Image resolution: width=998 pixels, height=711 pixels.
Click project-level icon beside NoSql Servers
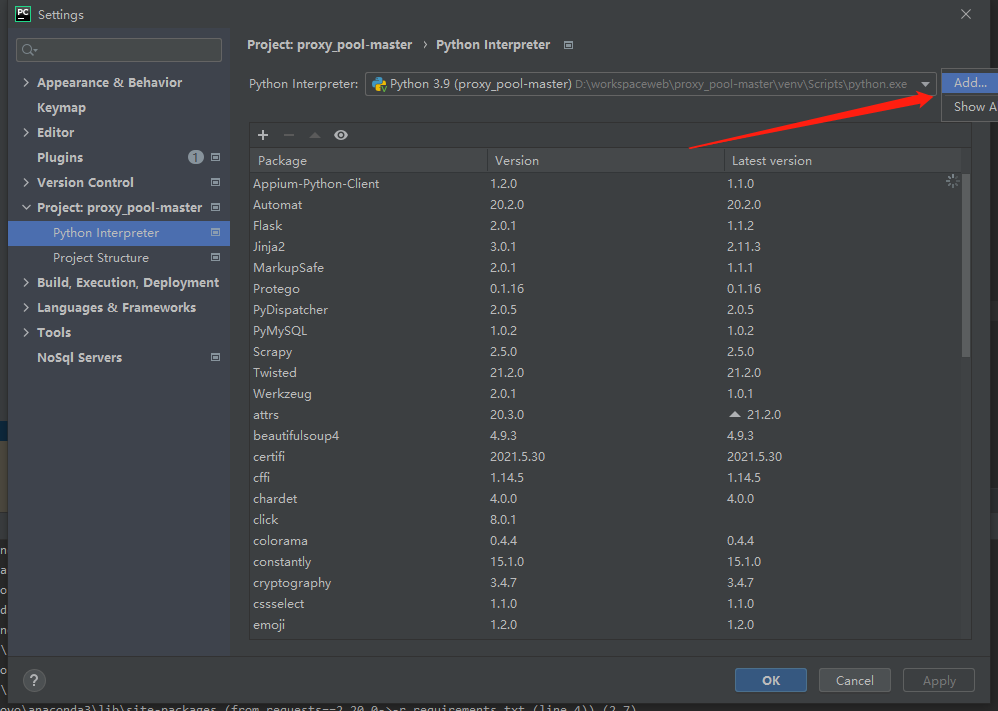click(x=215, y=357)
